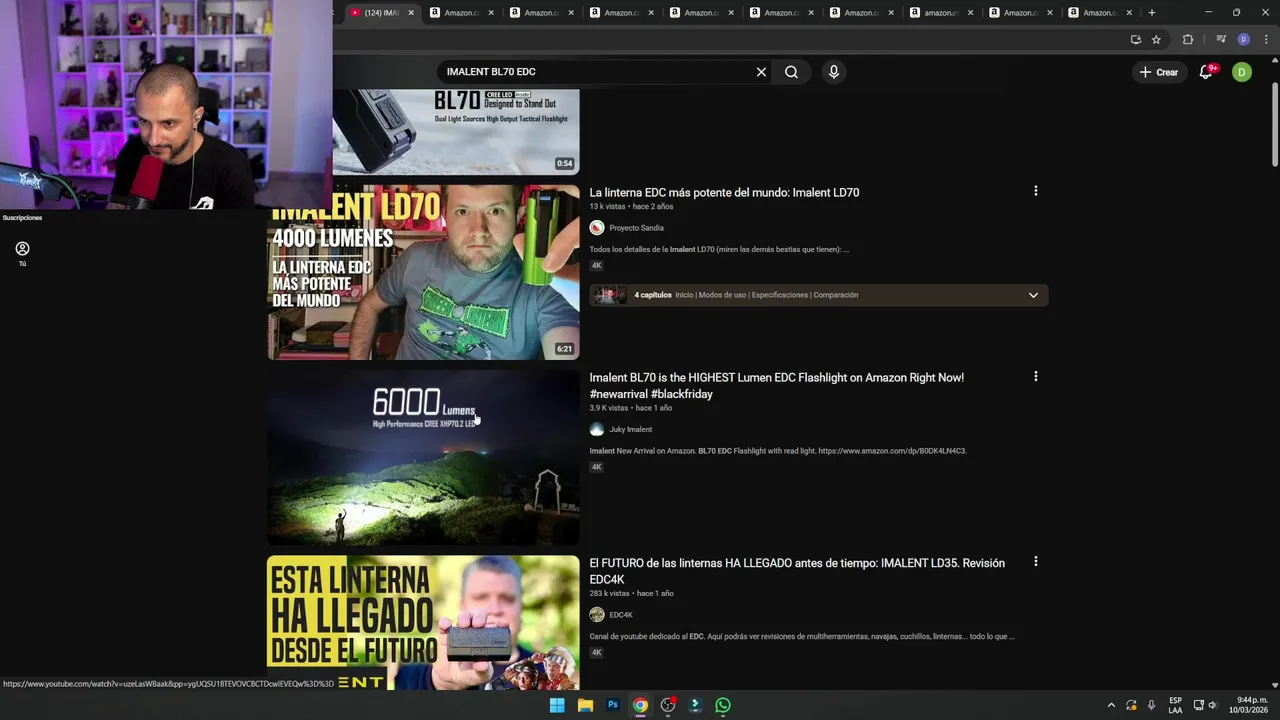Expand the 4 capítulos chapters chevron
The image size is (1280, 720).
pyautogui.click(x=1033, y=295)
